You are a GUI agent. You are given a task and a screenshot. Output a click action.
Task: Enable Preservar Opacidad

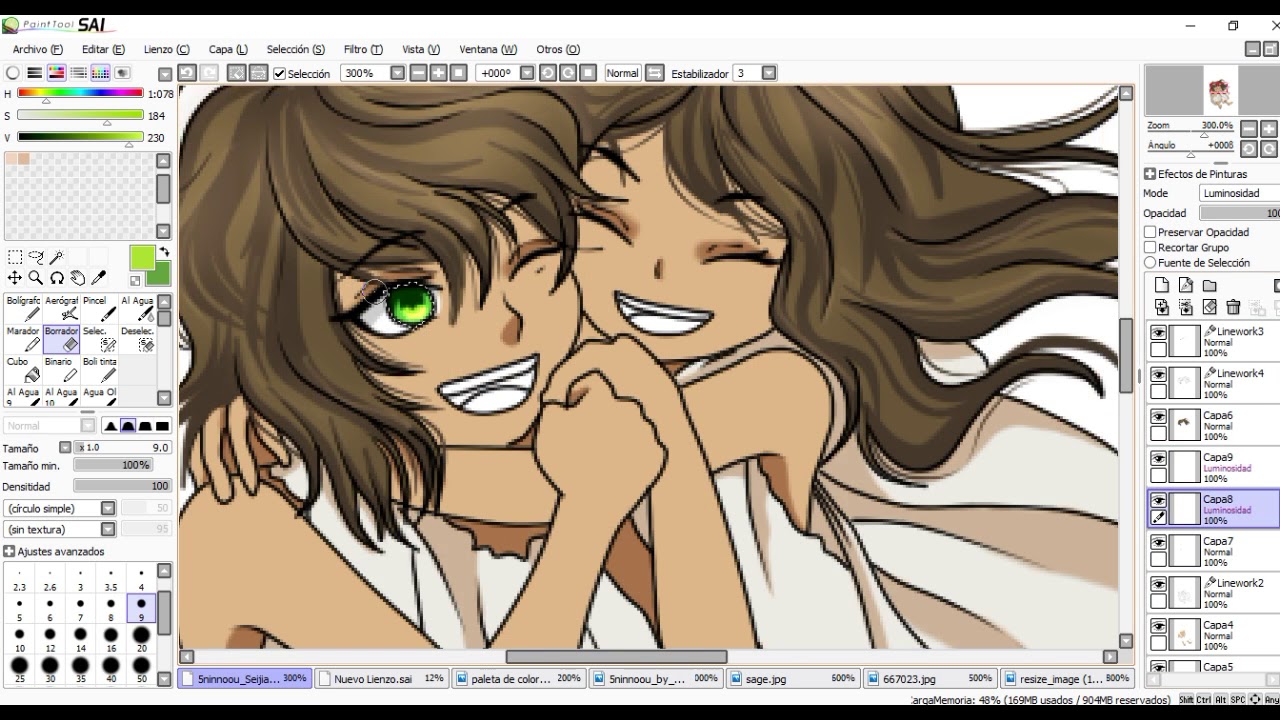1150,232
